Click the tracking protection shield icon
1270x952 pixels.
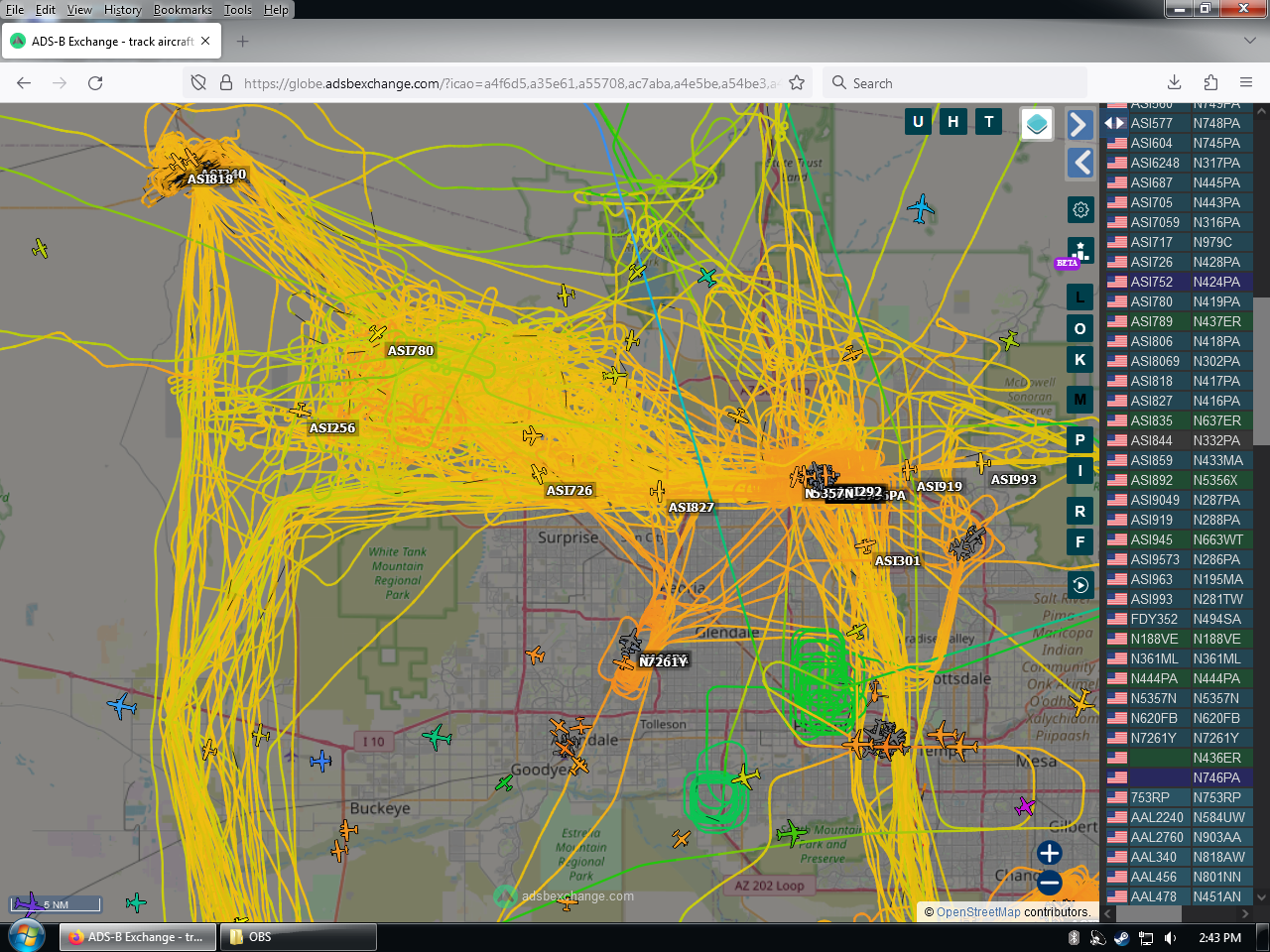tap(198, 83)
